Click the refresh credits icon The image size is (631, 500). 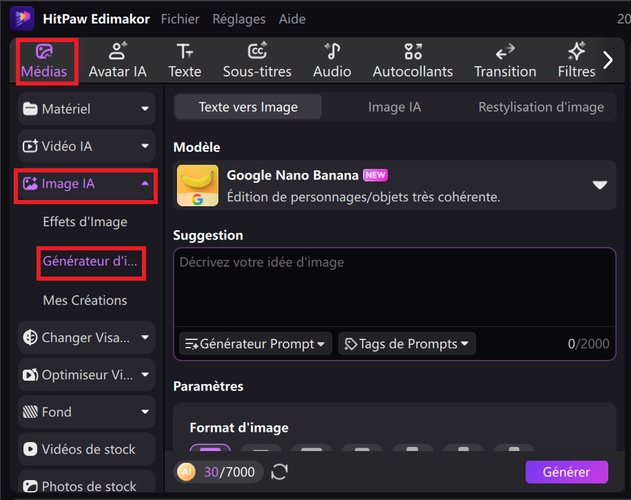(x=280, y=471)
